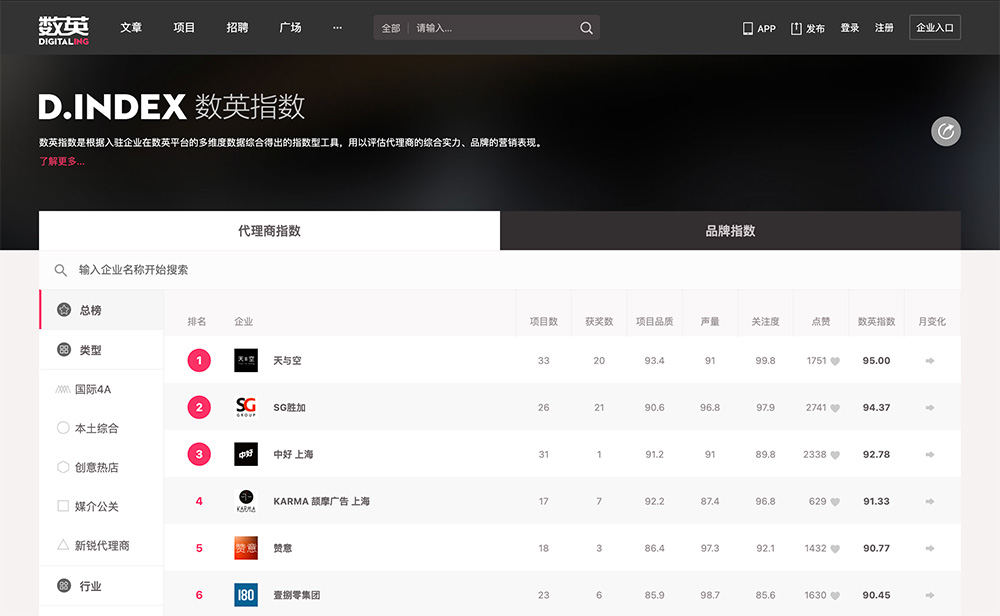Click monthly change arrow for SG胜加
Image resolution: width=1000 pixels, height=616 pixels.
pos(930,407)
